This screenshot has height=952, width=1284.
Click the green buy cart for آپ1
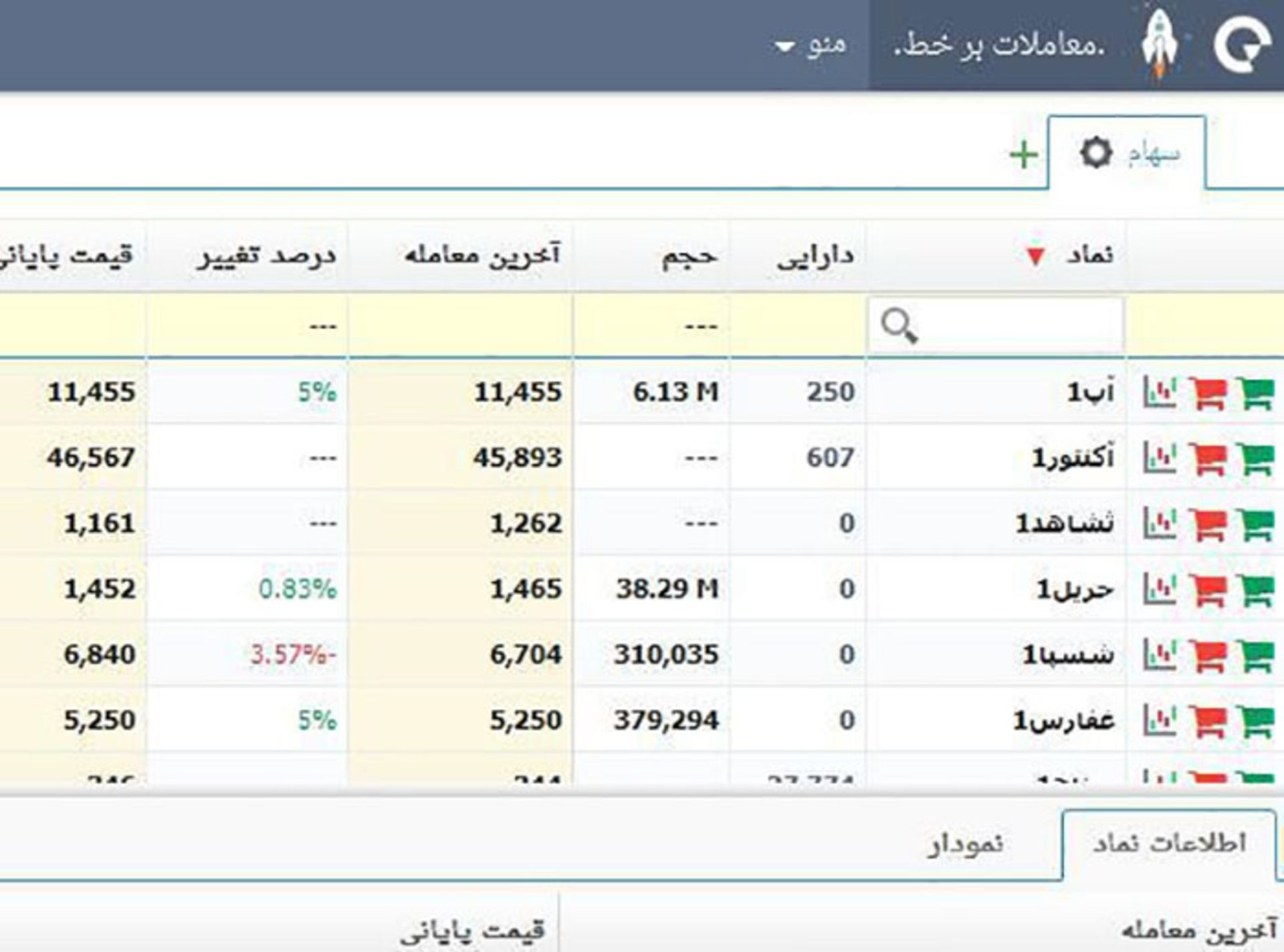click(1256, 393)
